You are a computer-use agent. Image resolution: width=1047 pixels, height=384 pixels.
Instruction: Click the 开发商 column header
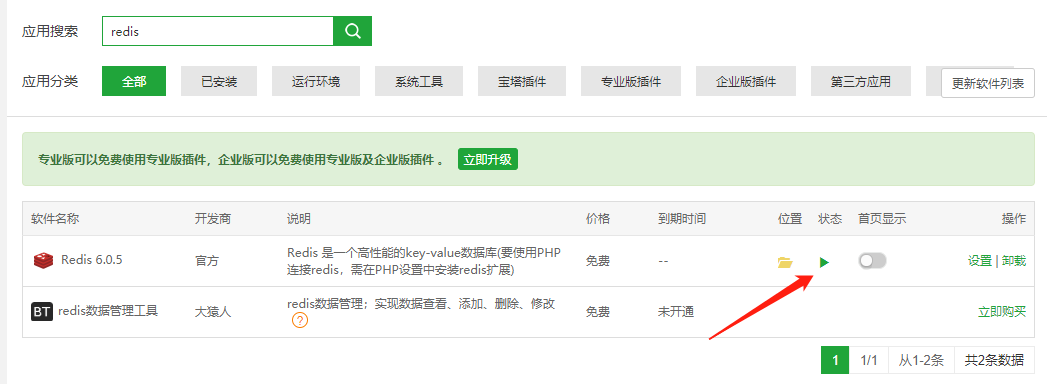click(212, 218)
